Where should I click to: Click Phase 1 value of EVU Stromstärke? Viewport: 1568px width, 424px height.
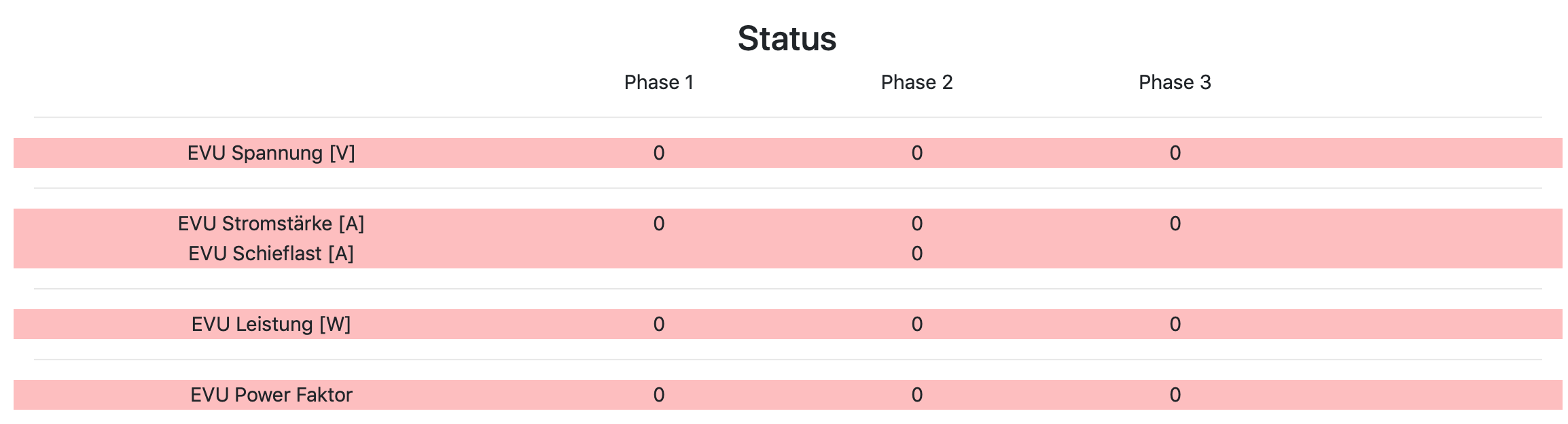point(658,224)
